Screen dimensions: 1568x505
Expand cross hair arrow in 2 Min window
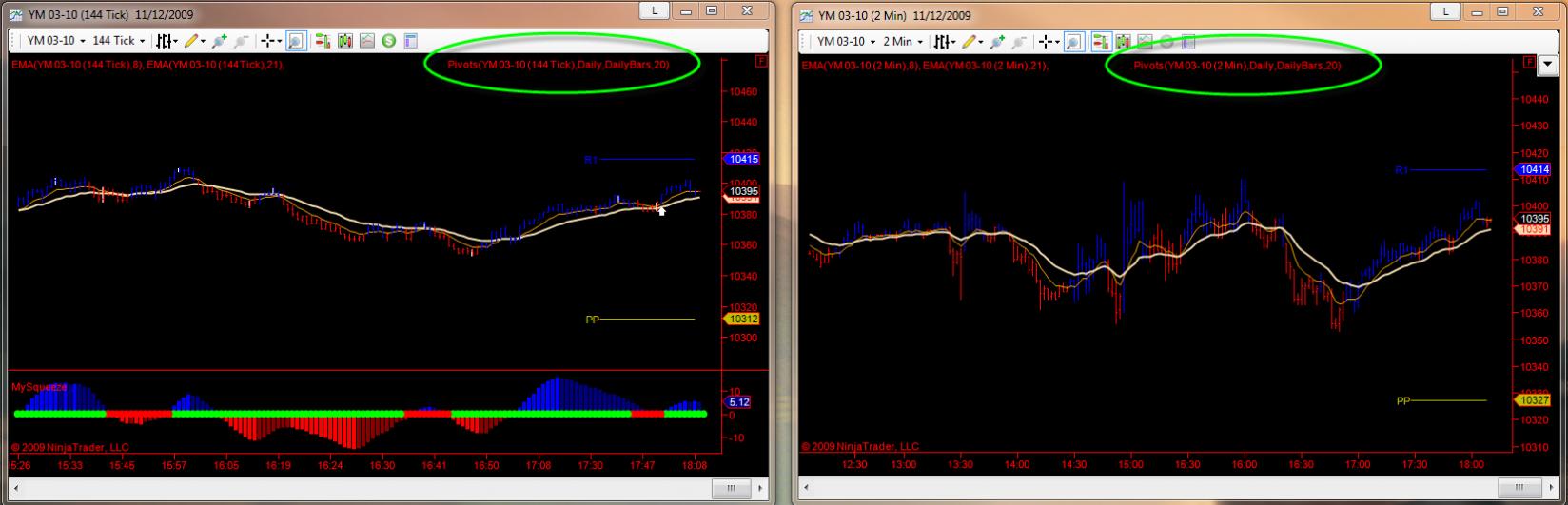coord(1057,42)
